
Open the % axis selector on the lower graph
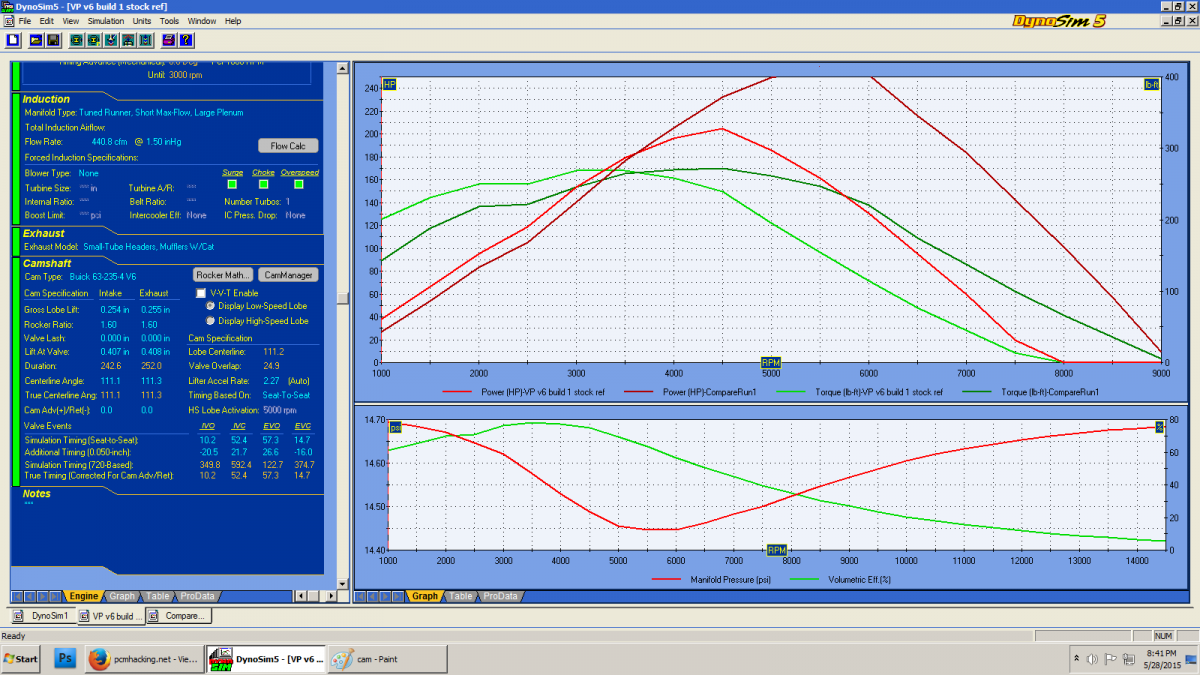click(x=1159, y=427)
